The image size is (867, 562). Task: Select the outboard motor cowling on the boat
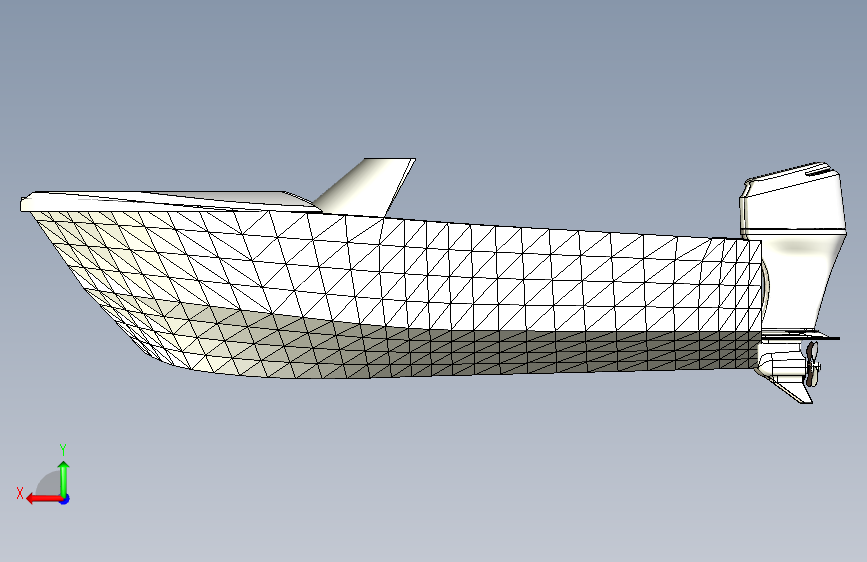[792, 198]
